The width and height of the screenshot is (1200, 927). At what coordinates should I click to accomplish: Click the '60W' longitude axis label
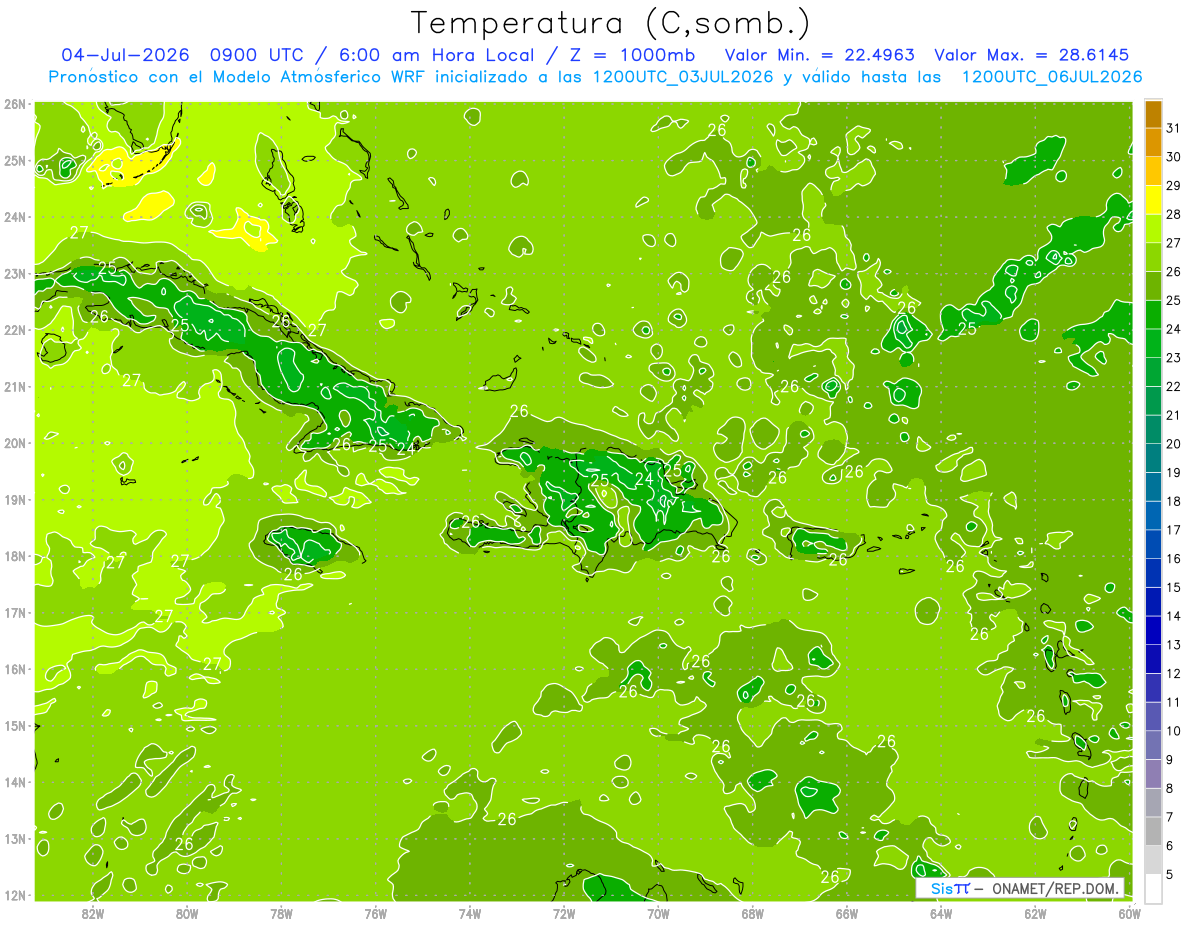(1129, 913)
